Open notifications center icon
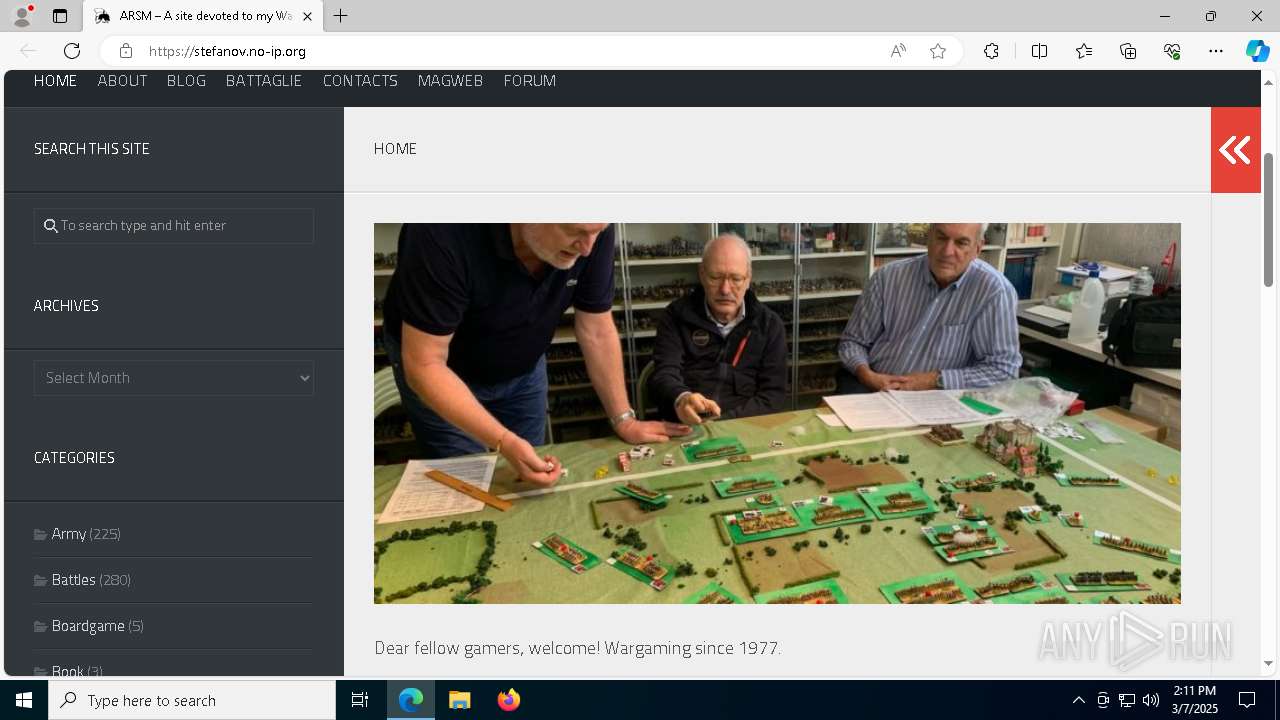Screen dimensions: 1280x720 click(x=1247, y=700)
